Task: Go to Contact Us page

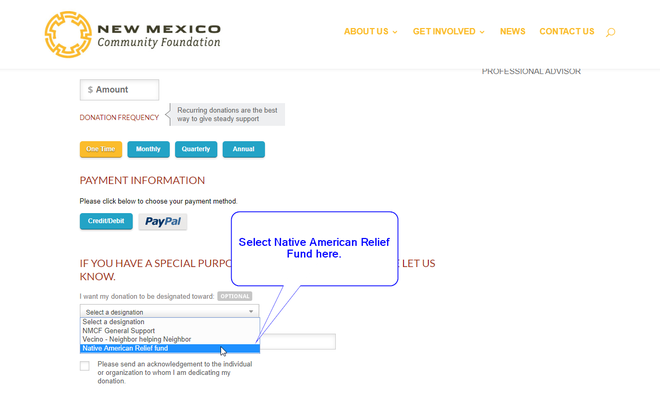Action: click(x=566, y=32)
